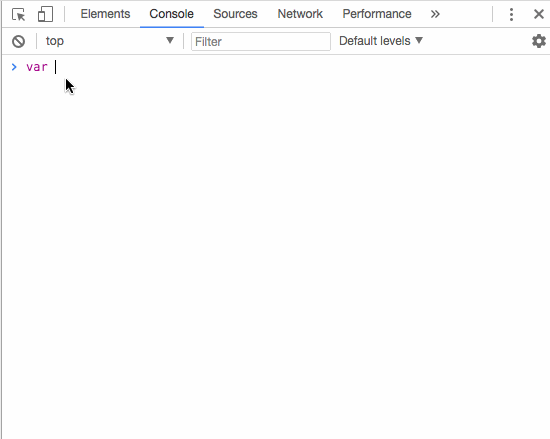Open the Default levels dropdown
The height and width of the screenshot is (439, 550).
[x=381, y=41]
